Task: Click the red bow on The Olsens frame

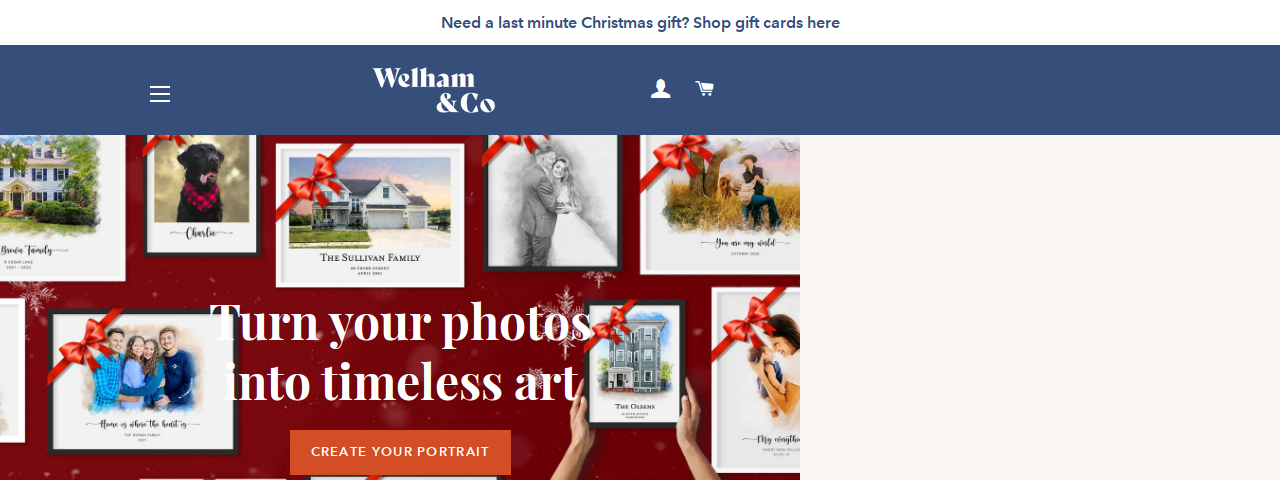Action: [x=612, y=325]
